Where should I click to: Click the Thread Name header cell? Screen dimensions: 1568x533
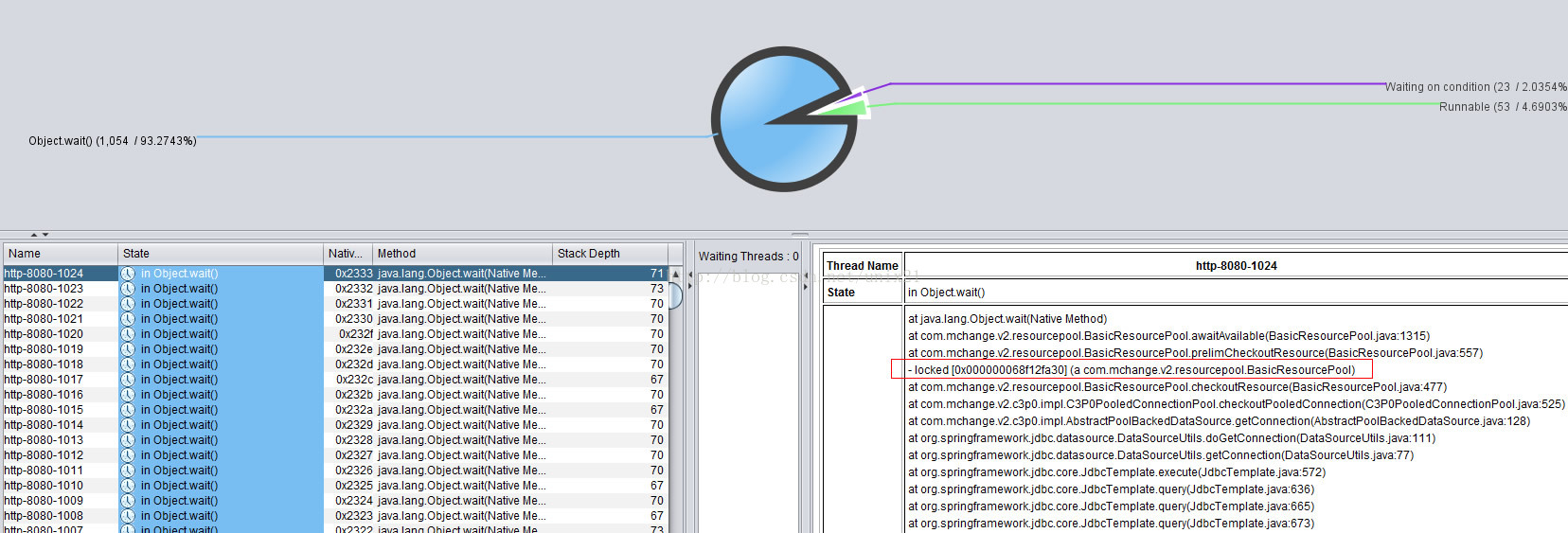tap(863, 266)
